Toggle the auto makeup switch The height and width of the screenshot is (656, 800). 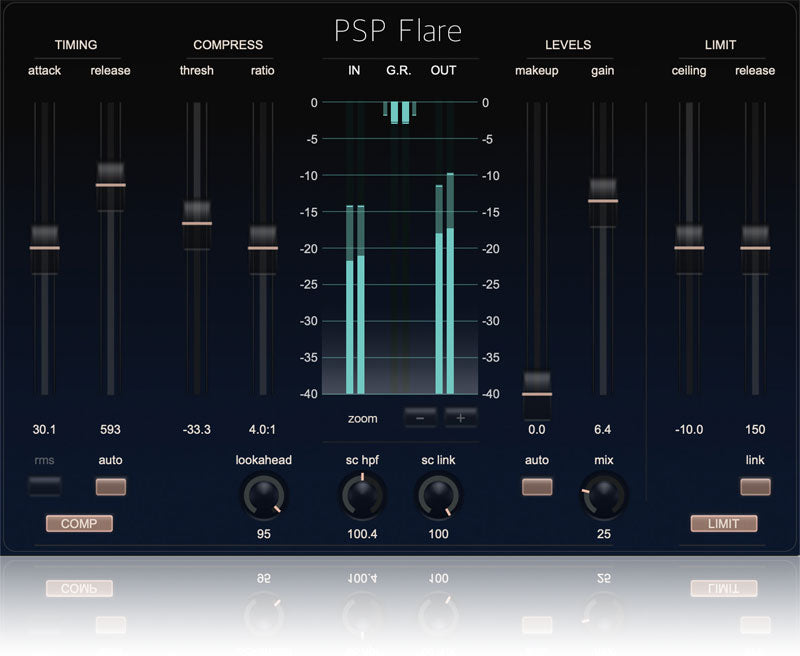[537, 486]
